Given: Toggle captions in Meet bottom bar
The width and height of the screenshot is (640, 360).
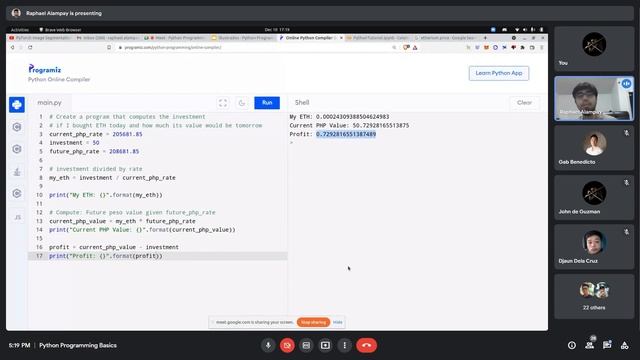Looking at the screenshot, I should tap(306, 345).
